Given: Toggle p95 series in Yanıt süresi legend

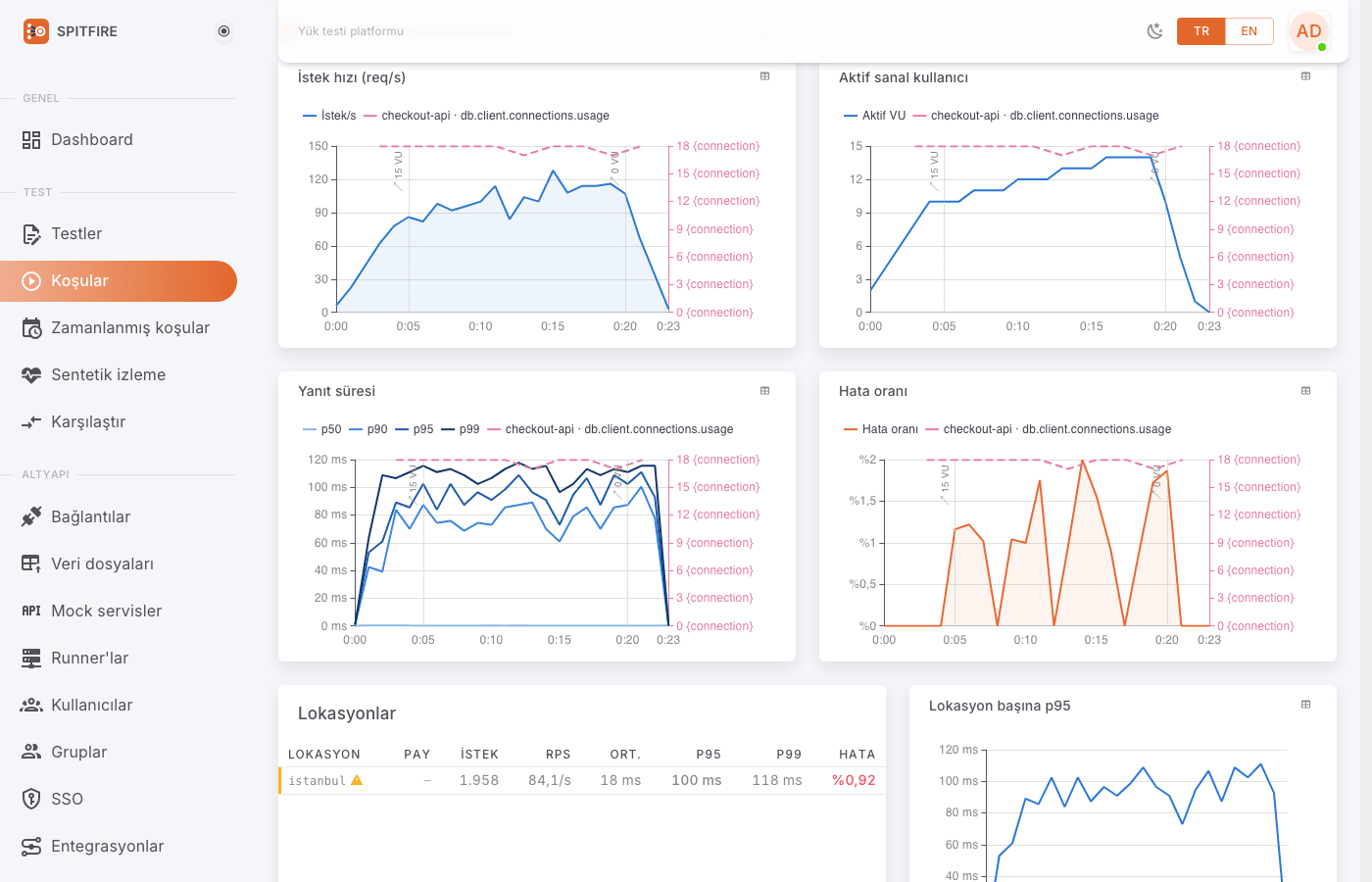Looking at the screenshot, I should tap(415, 429).
